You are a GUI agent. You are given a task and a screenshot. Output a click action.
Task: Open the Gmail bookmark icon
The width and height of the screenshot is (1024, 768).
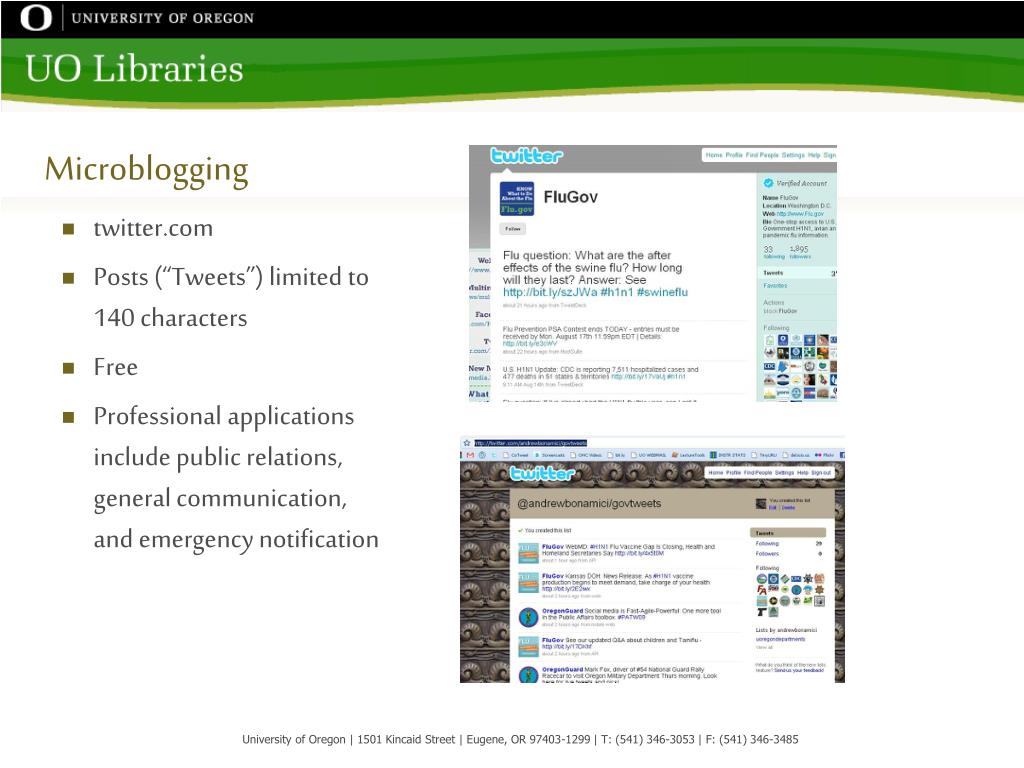pyautogui.click(x=470, y=455)
